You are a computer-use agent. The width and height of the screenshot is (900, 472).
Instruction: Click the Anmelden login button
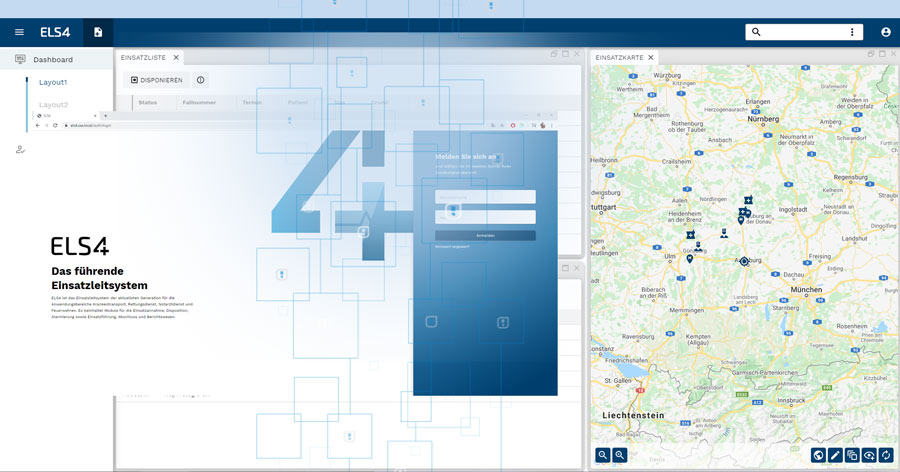tap(486, 235)
